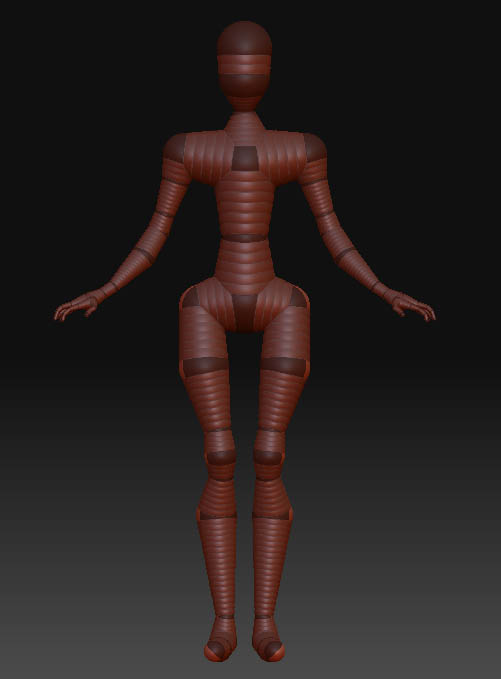Viewport: 501px width, 679px height.
Task: Select the dark thigh band on right leg
Action: (x=284, y=366)
